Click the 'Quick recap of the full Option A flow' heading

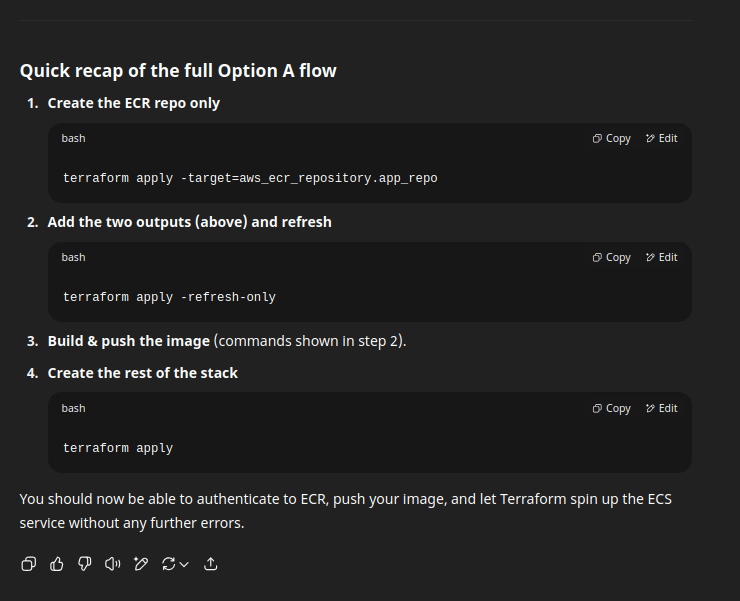[178, 71]
